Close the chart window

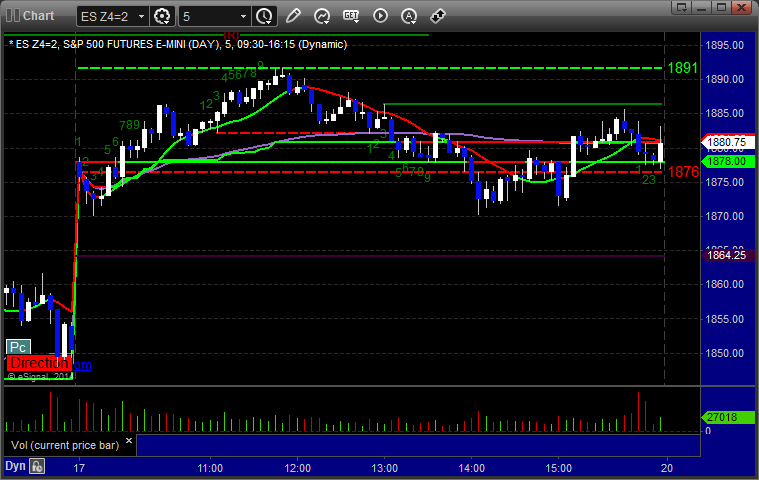(741, 7)
